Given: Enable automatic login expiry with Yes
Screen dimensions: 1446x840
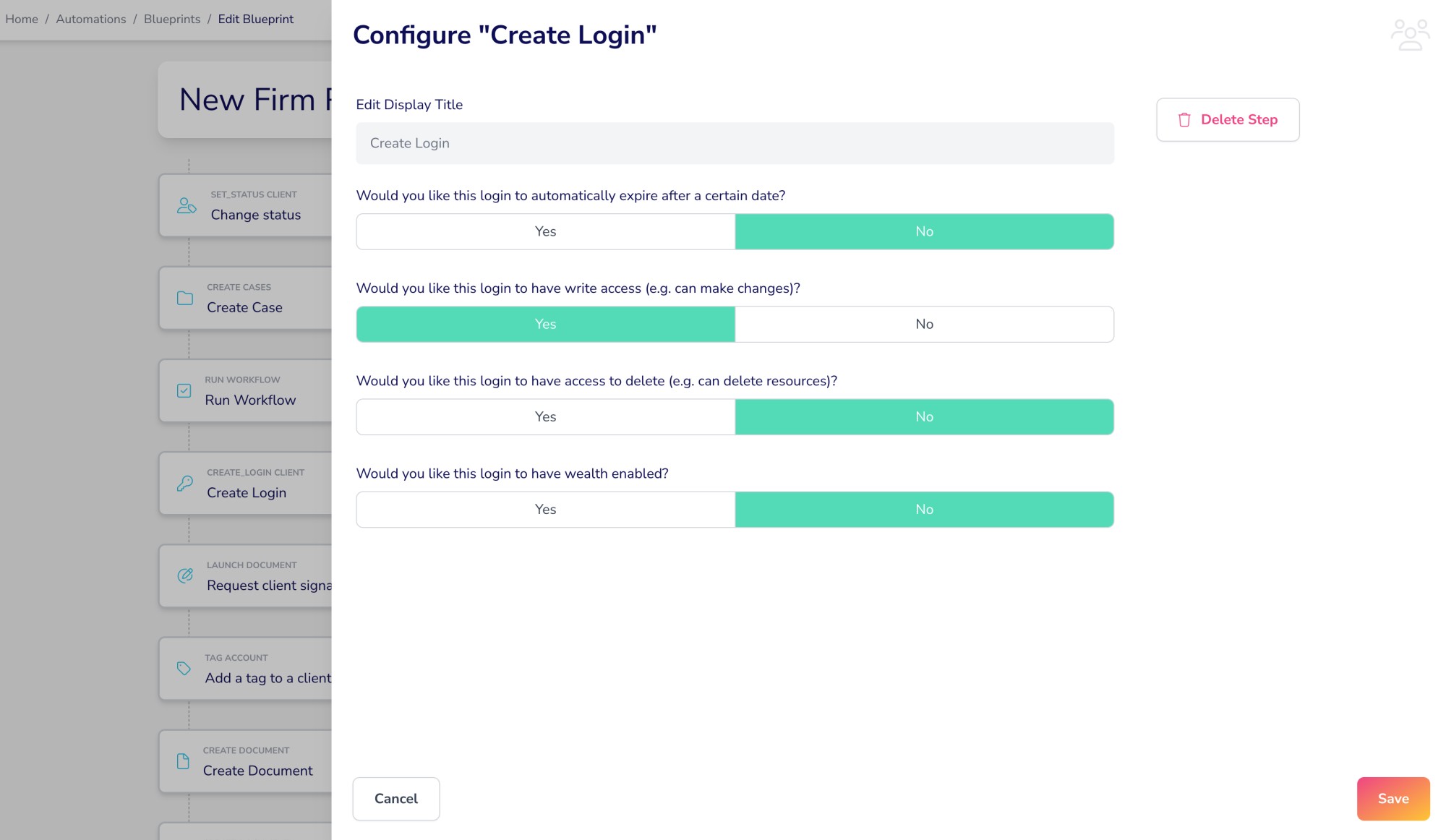Looking at the screenshot, I should [545, 231].
